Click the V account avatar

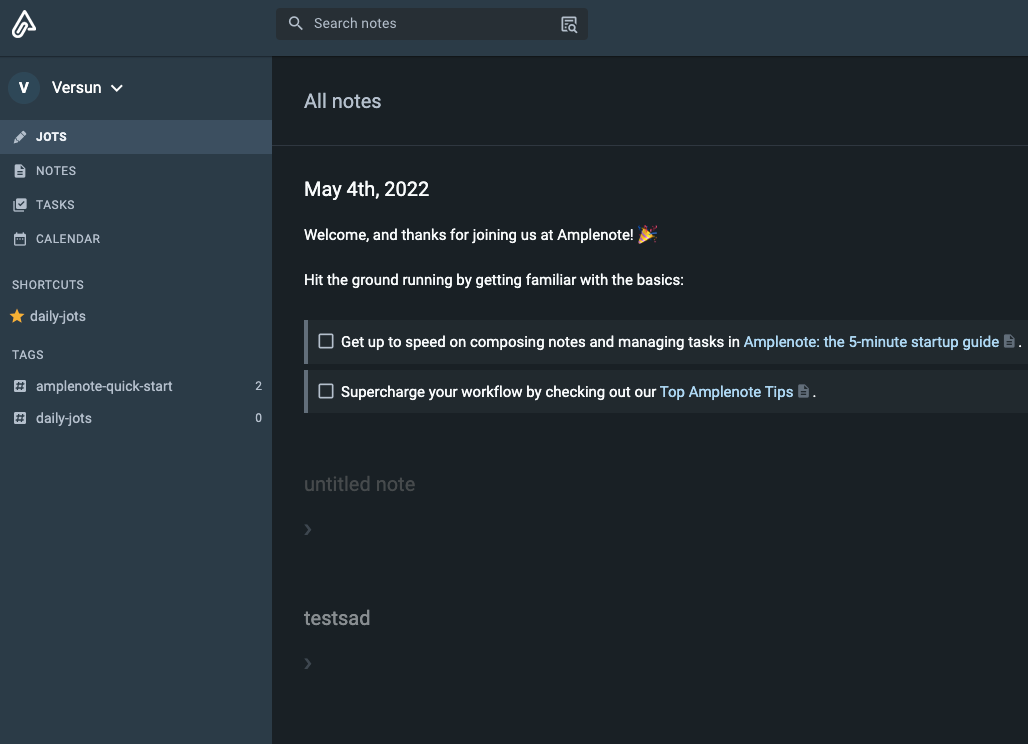pyautogui.click(x=24, y=88)
